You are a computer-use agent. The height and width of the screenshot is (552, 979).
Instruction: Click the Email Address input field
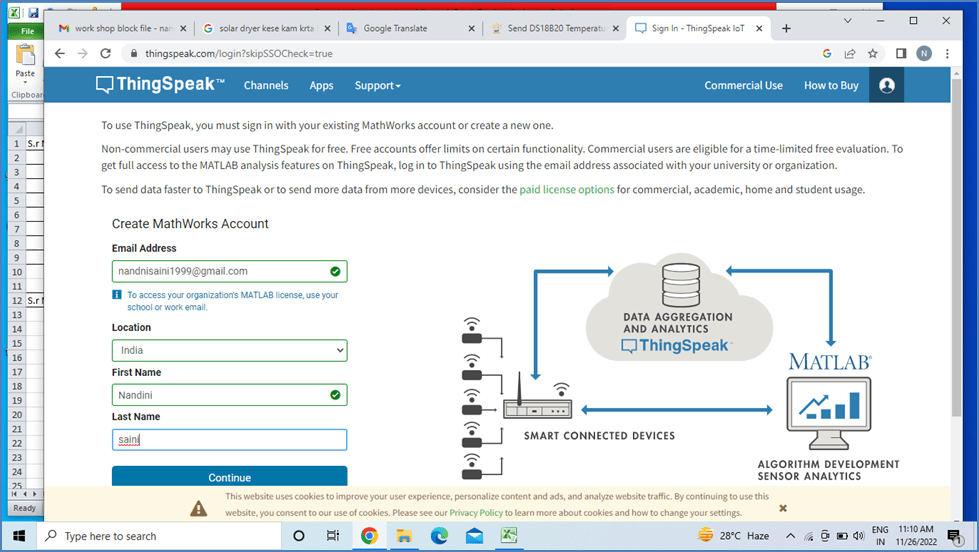(x=229, y=271)
